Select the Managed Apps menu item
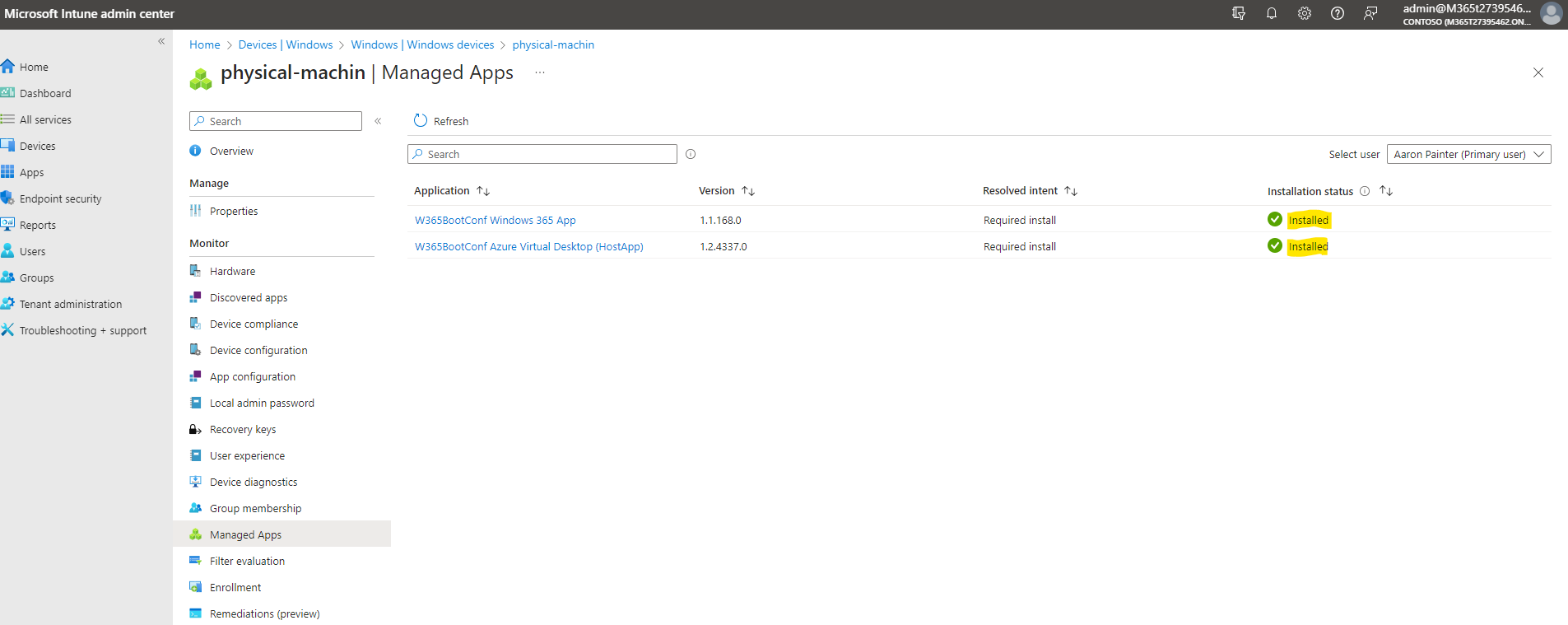The height and width of the screenshot is (625, 1568). tap(281, 534)
